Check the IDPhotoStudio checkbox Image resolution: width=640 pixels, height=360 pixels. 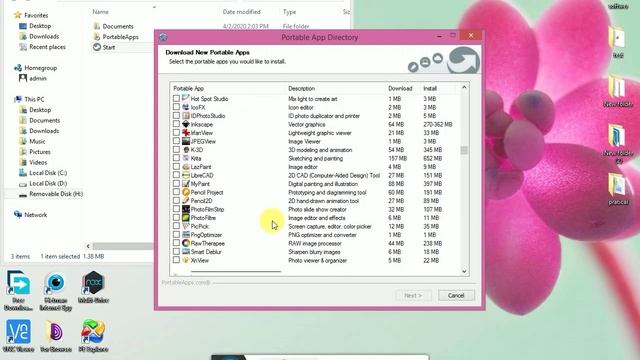coord(176,116)
